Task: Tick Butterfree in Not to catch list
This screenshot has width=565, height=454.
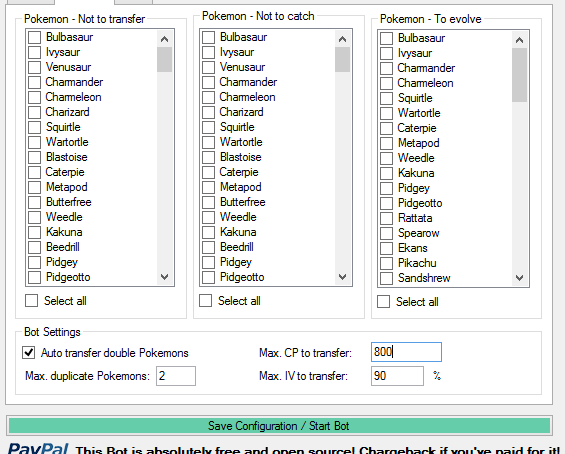Action: pos(209,202)
